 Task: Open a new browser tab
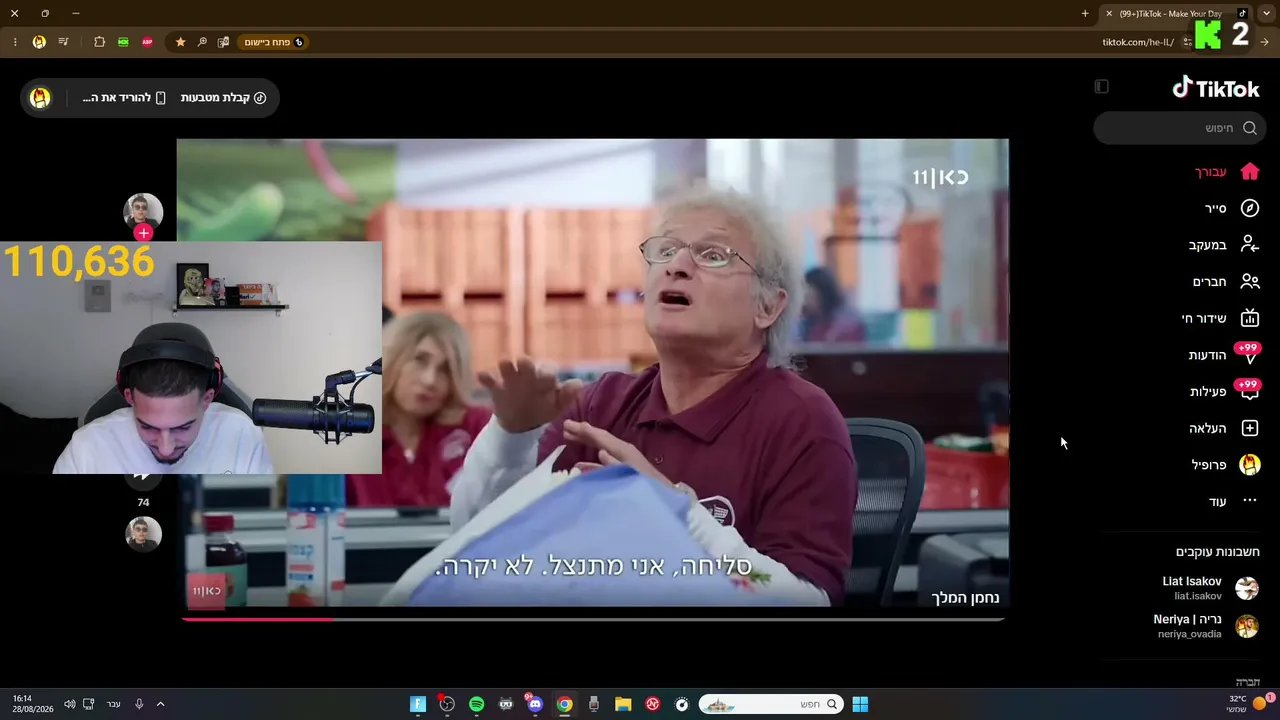click(x=1085, y=14)
